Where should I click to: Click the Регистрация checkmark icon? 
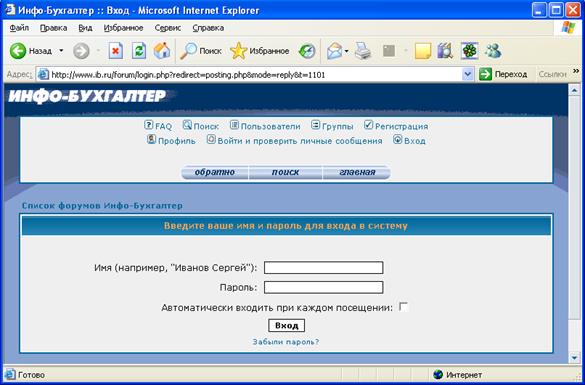tap(369, 125)
